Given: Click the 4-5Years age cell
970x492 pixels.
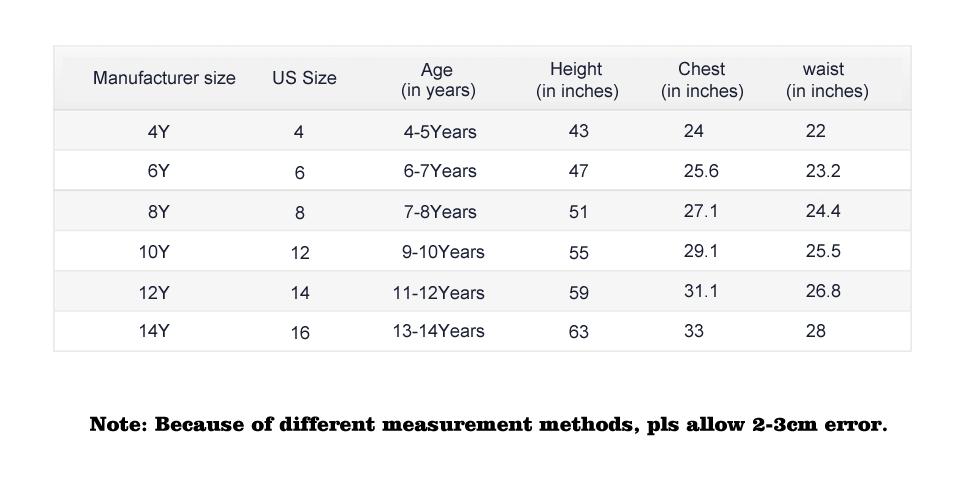Looking at the screenshot, I should point(440,132).
